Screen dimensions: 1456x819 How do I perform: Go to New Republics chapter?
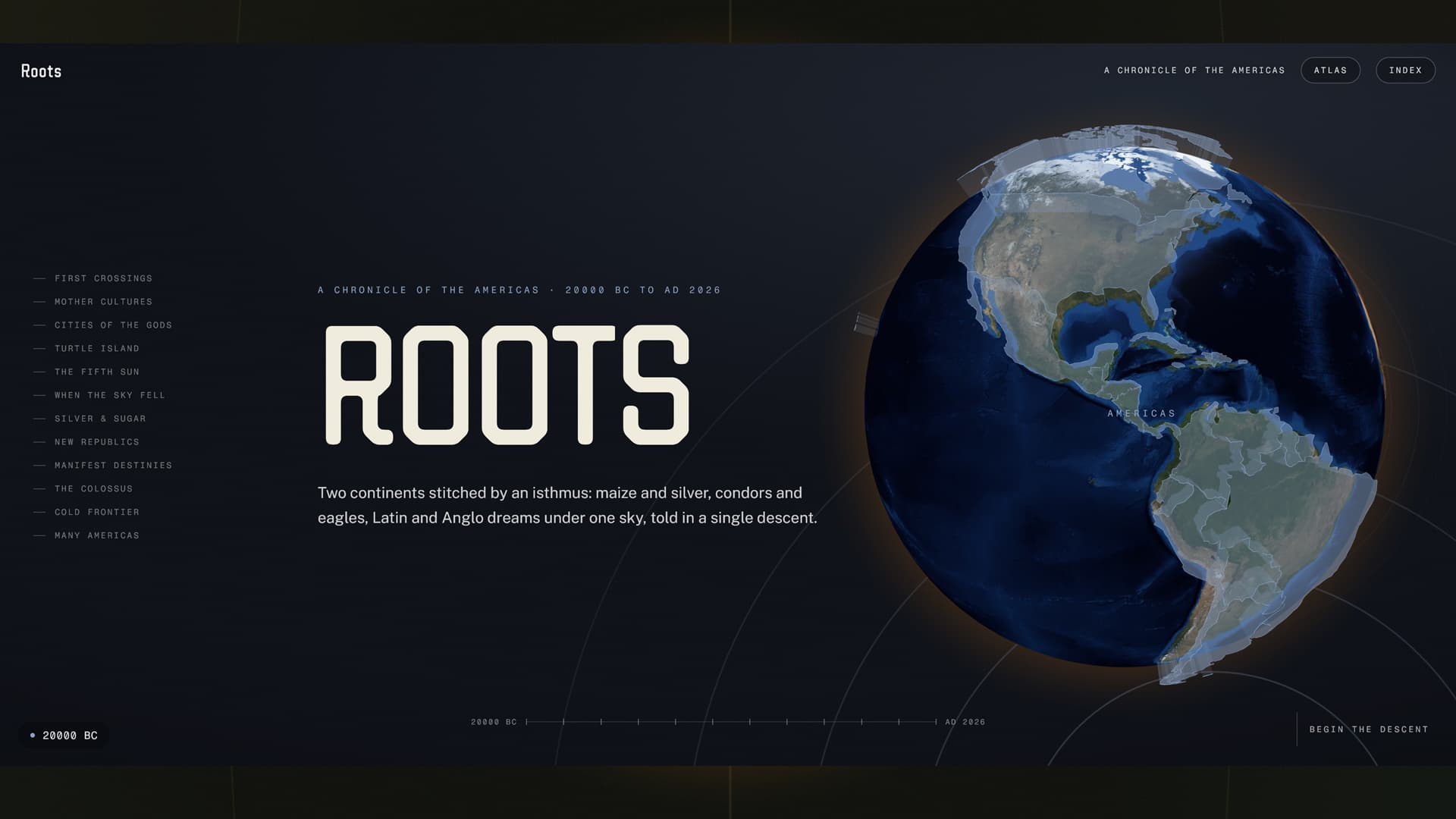click(86, 442)
